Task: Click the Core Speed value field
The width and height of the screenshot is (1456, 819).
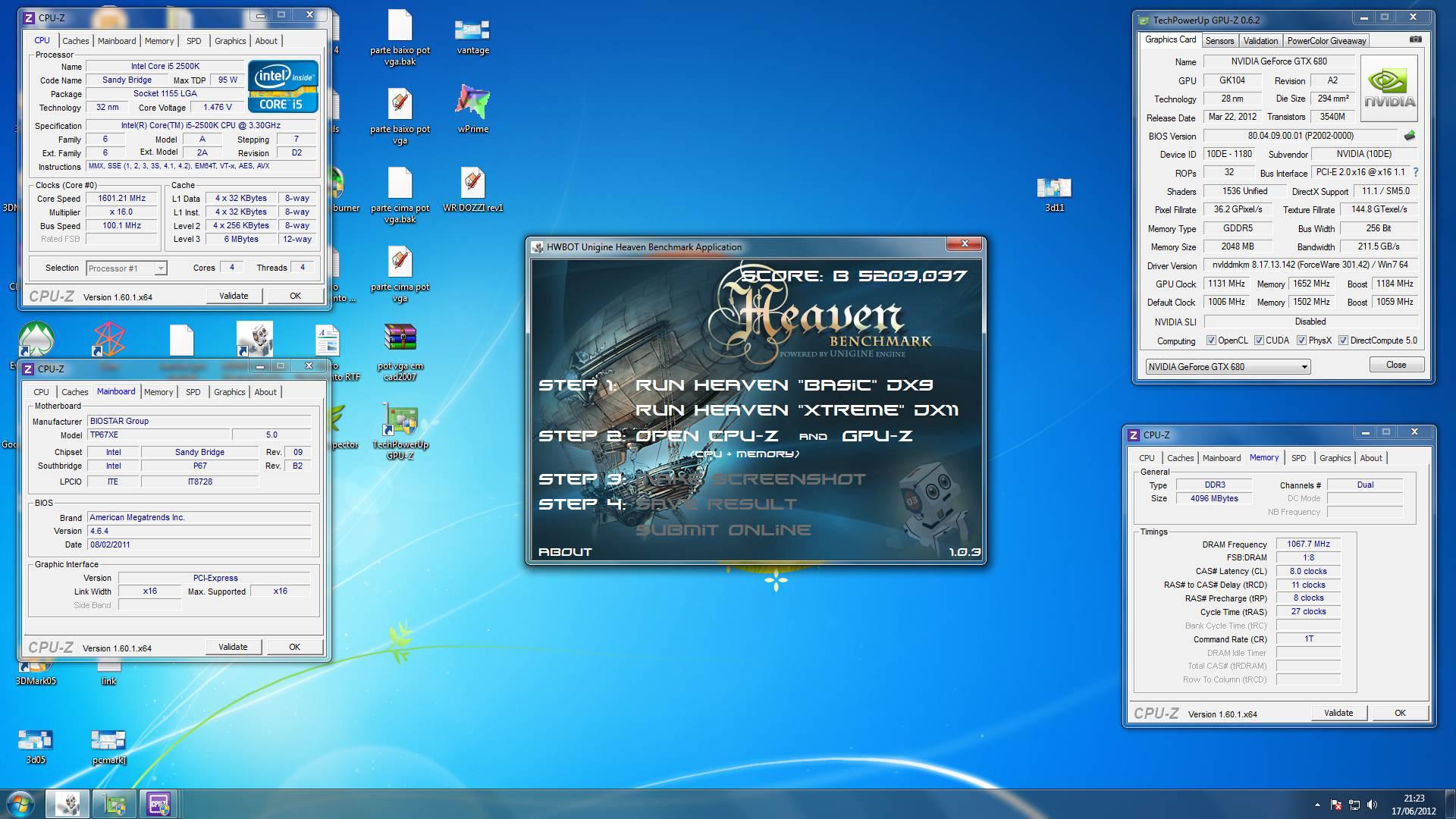Action: [x=122, y=198]
